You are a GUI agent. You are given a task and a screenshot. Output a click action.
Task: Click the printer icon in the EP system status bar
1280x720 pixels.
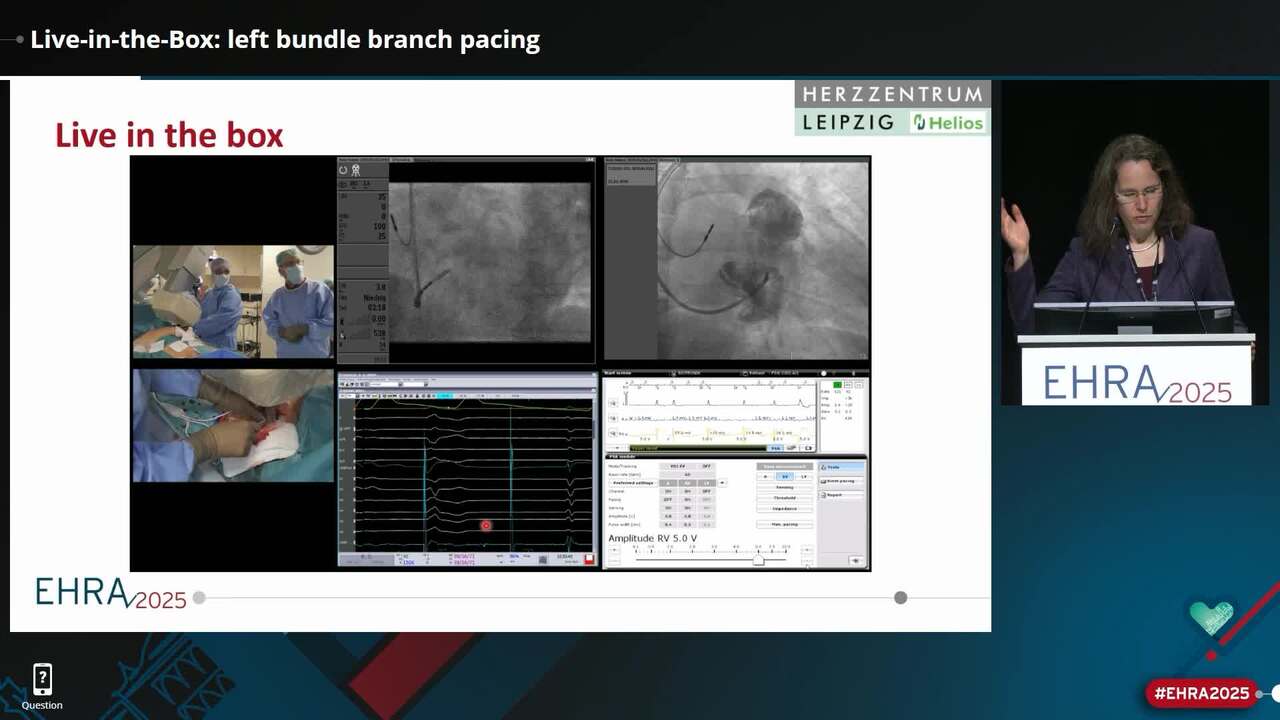pyautogui.click(x=543, y=559)
